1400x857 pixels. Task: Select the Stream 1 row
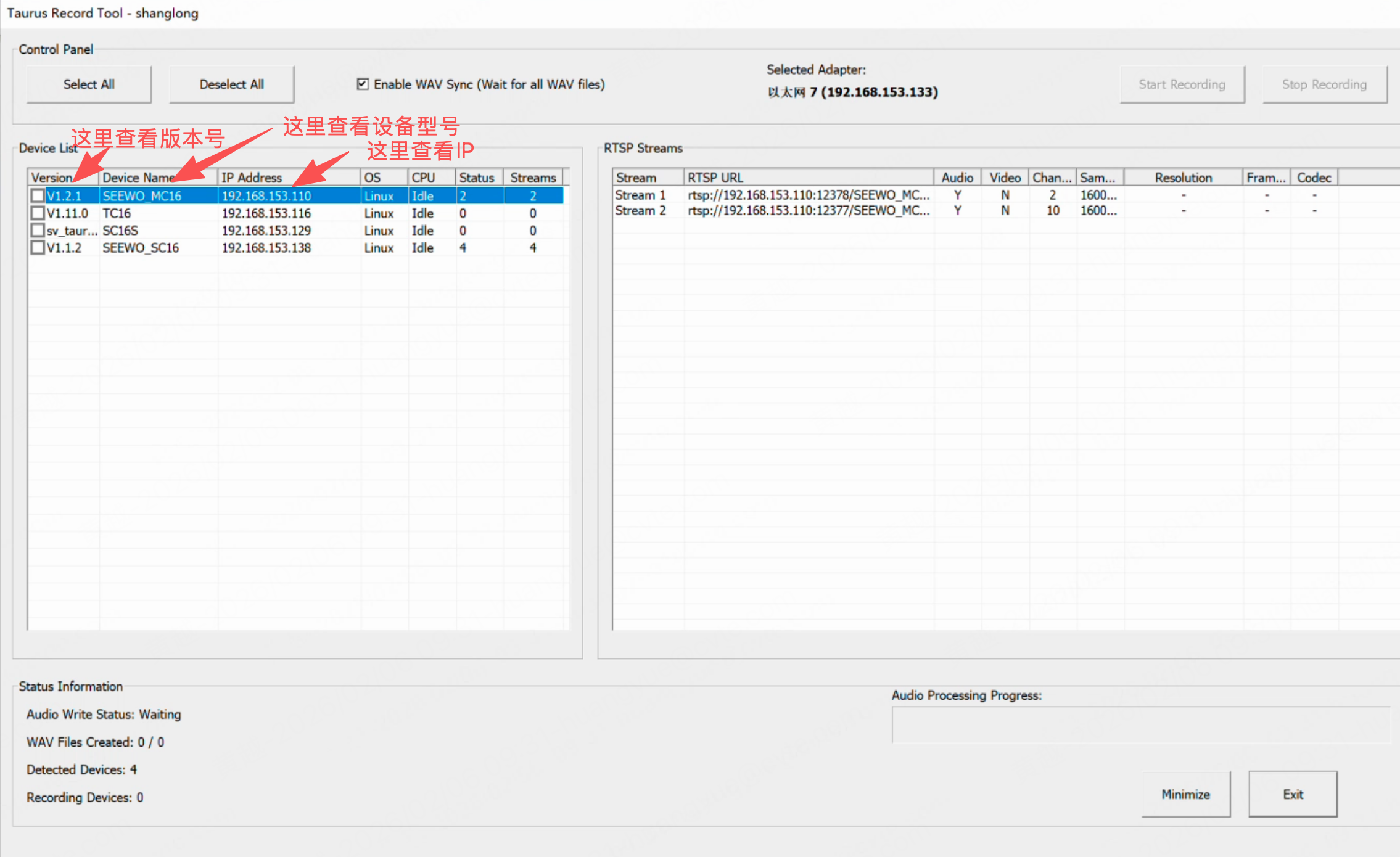(640, 195)
